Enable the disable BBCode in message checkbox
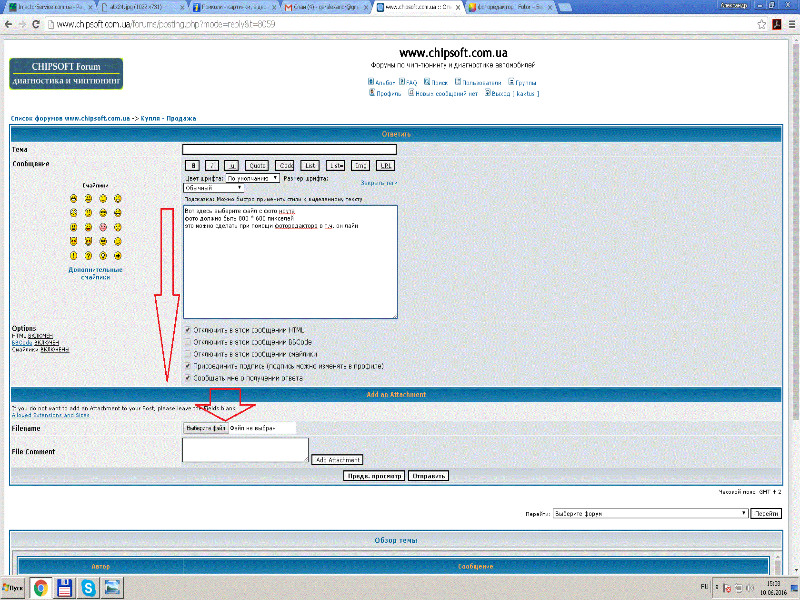 coord(188,341)
